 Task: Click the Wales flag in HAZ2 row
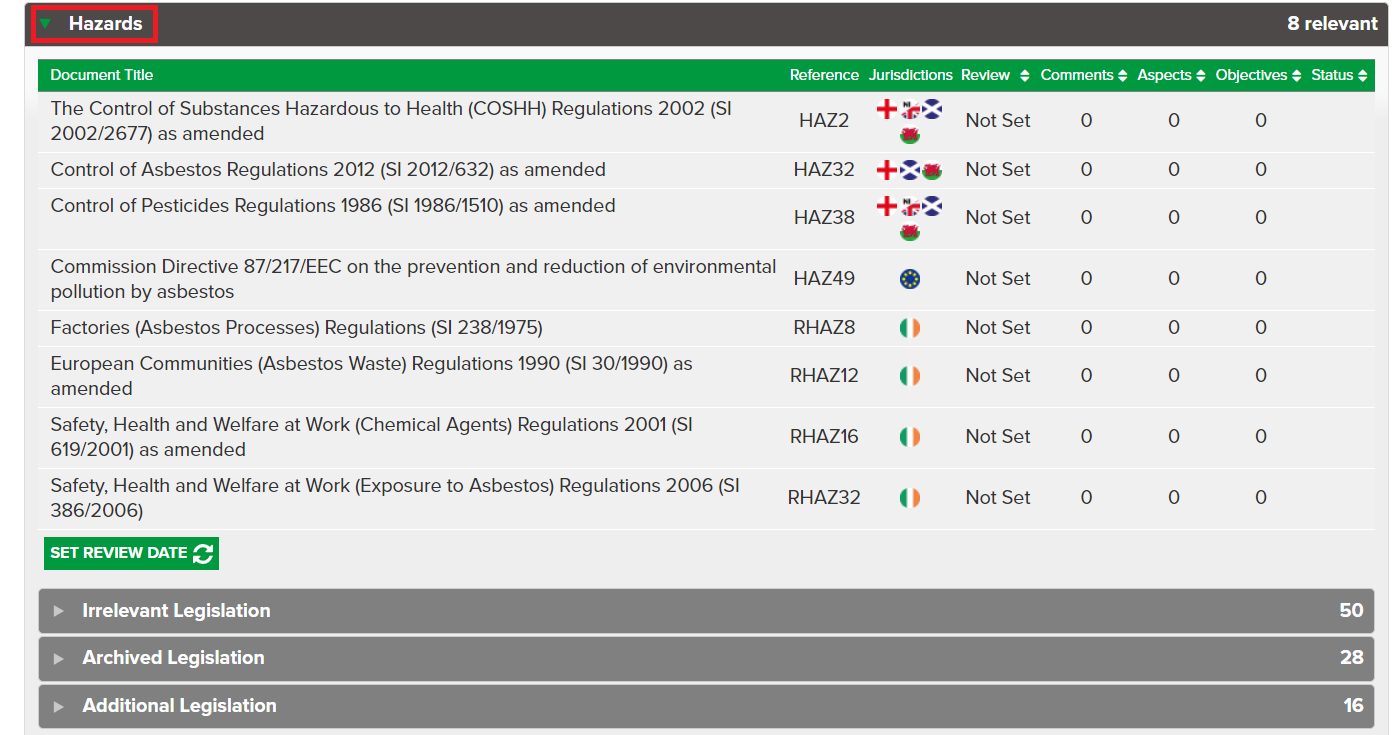point(910,134)
